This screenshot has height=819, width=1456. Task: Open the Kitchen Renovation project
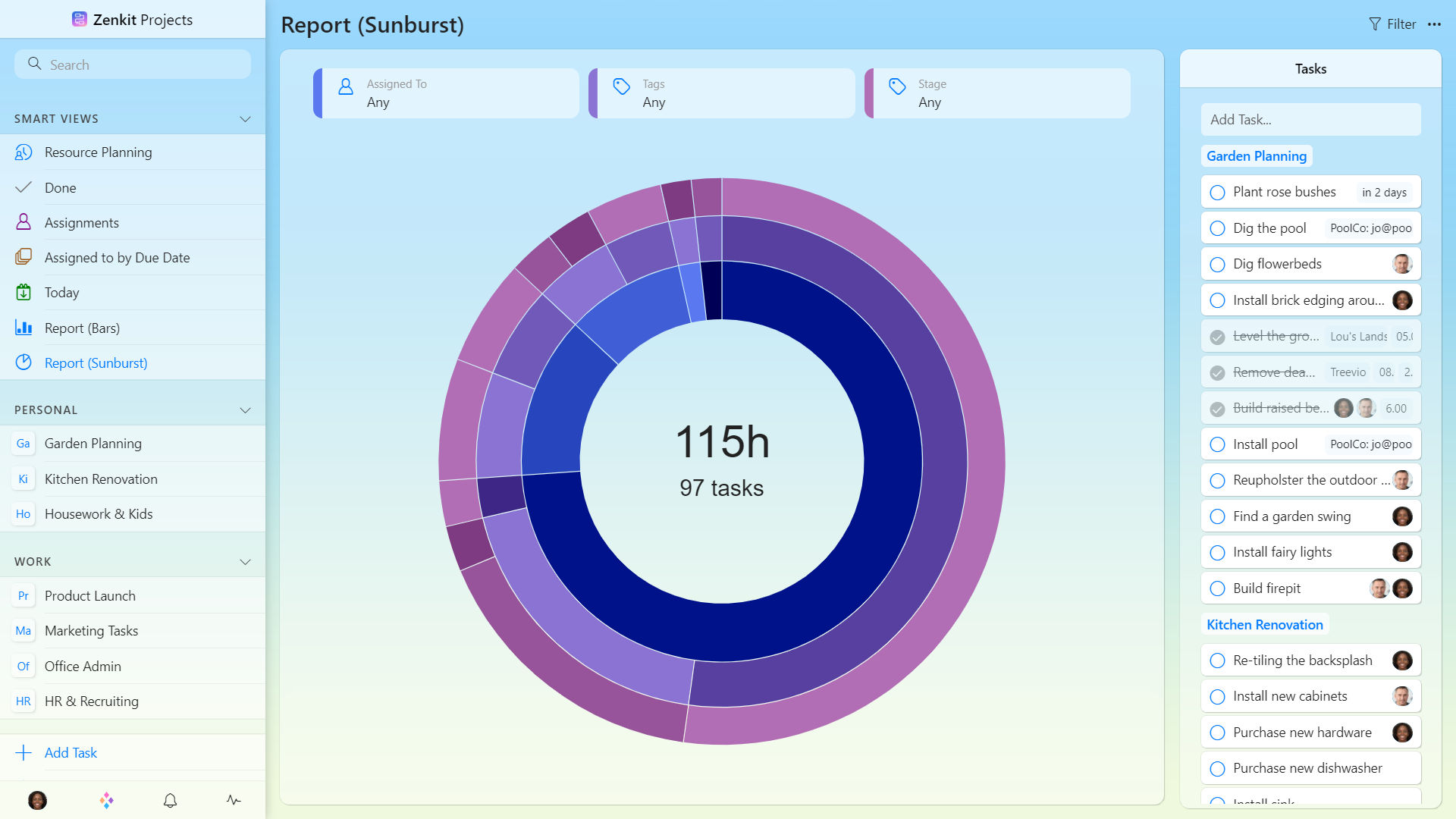[x=101, y=479]
